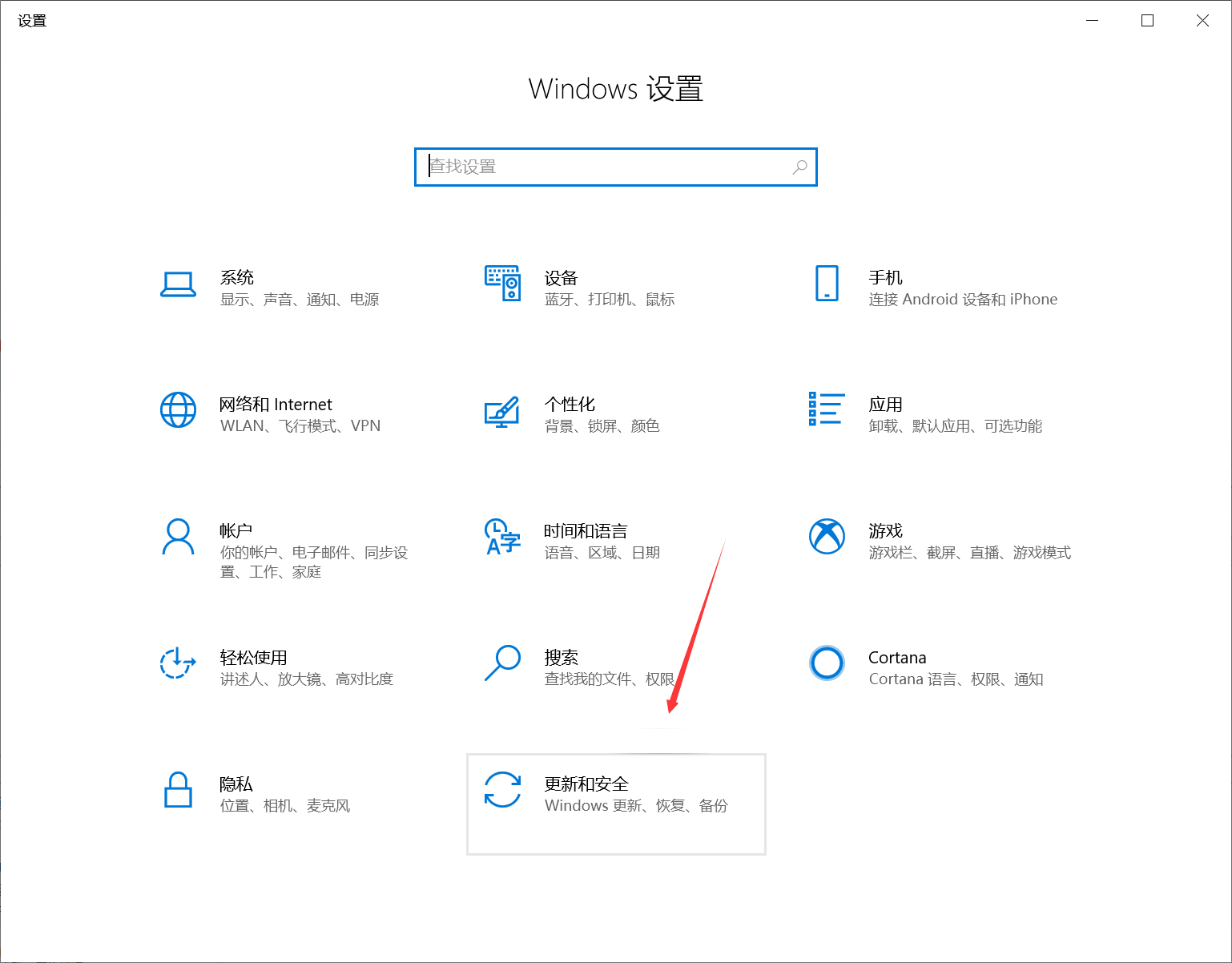
Task: Go to 隐私 settings title
Action: click(236, 784)
